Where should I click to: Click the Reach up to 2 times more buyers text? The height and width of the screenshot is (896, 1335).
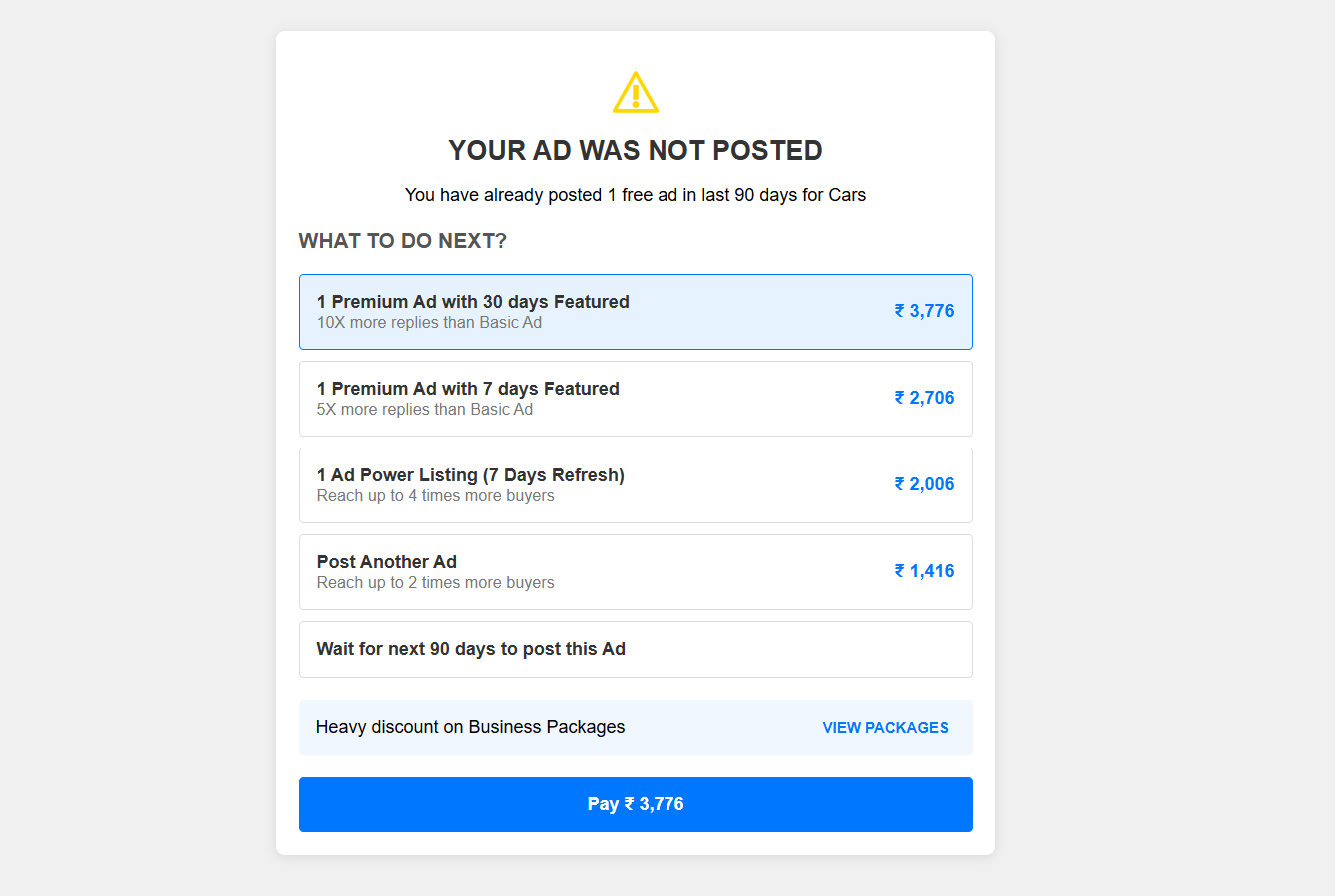(x=435, y=583)
